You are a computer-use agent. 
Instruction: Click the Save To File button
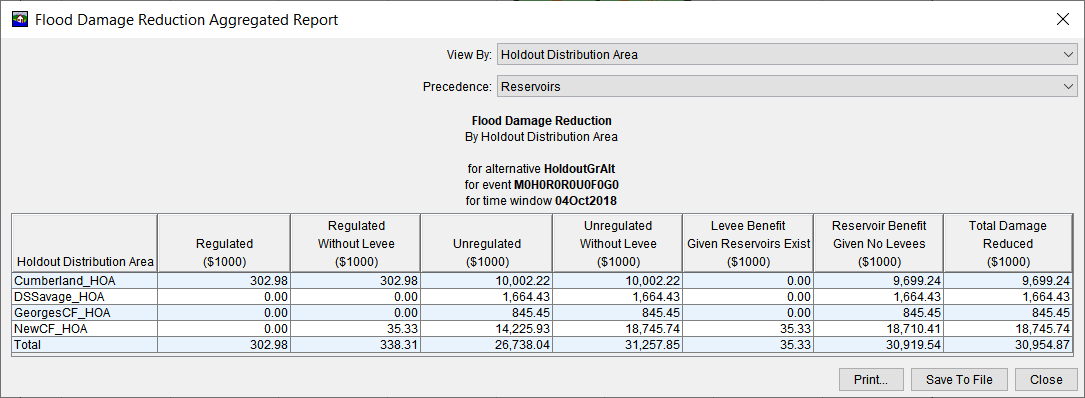coord(959,379)
